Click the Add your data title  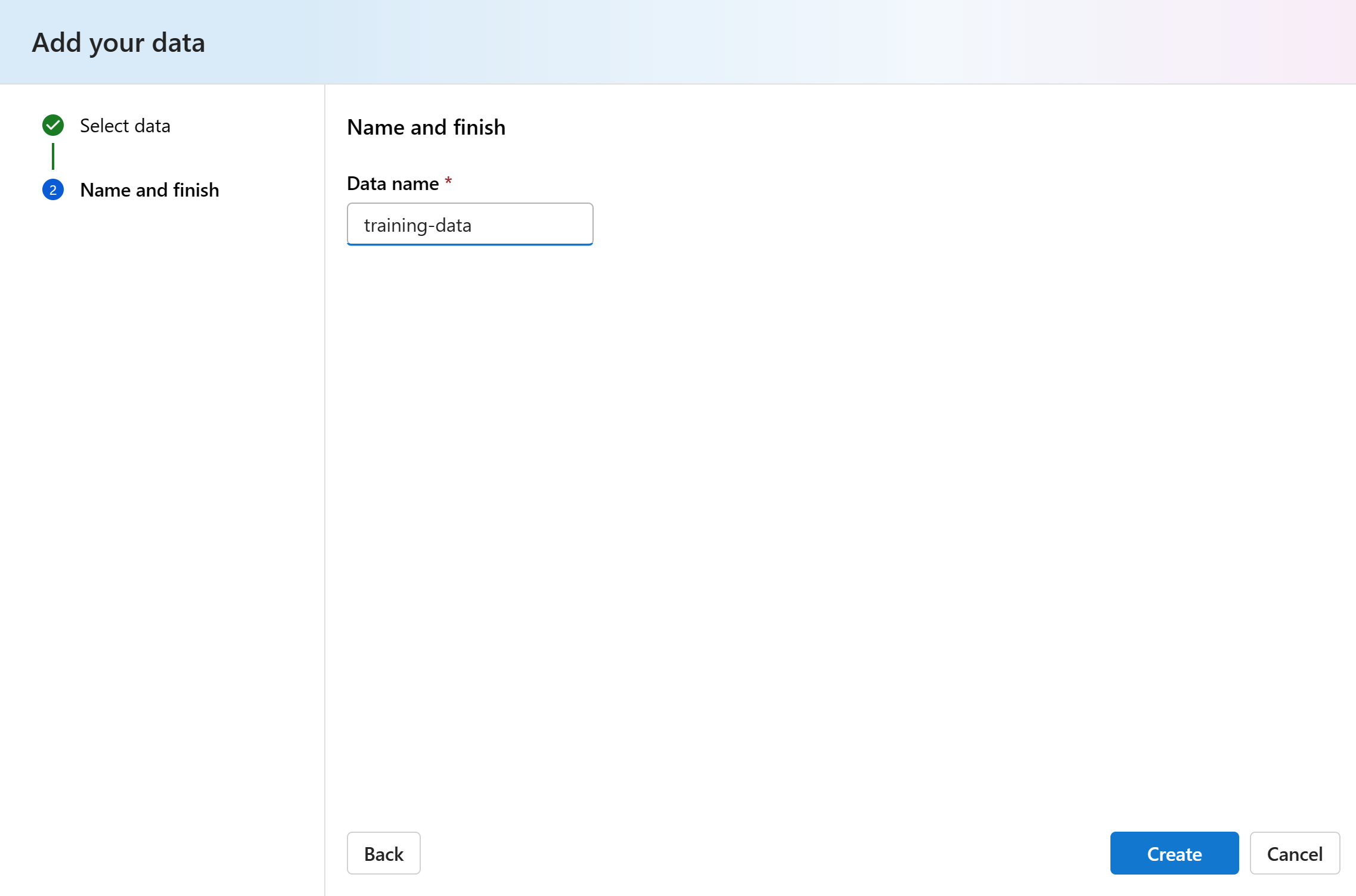(118, 43)
